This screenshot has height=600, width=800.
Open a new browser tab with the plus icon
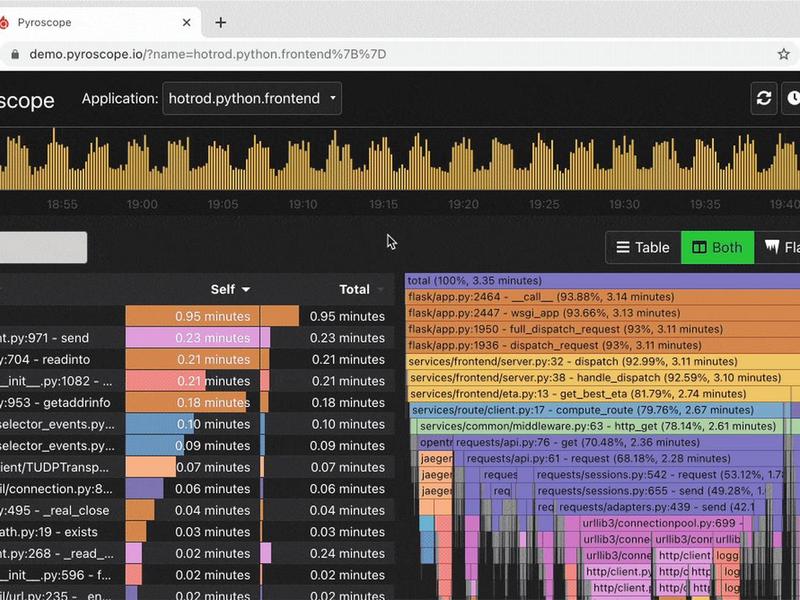(220, 22)
